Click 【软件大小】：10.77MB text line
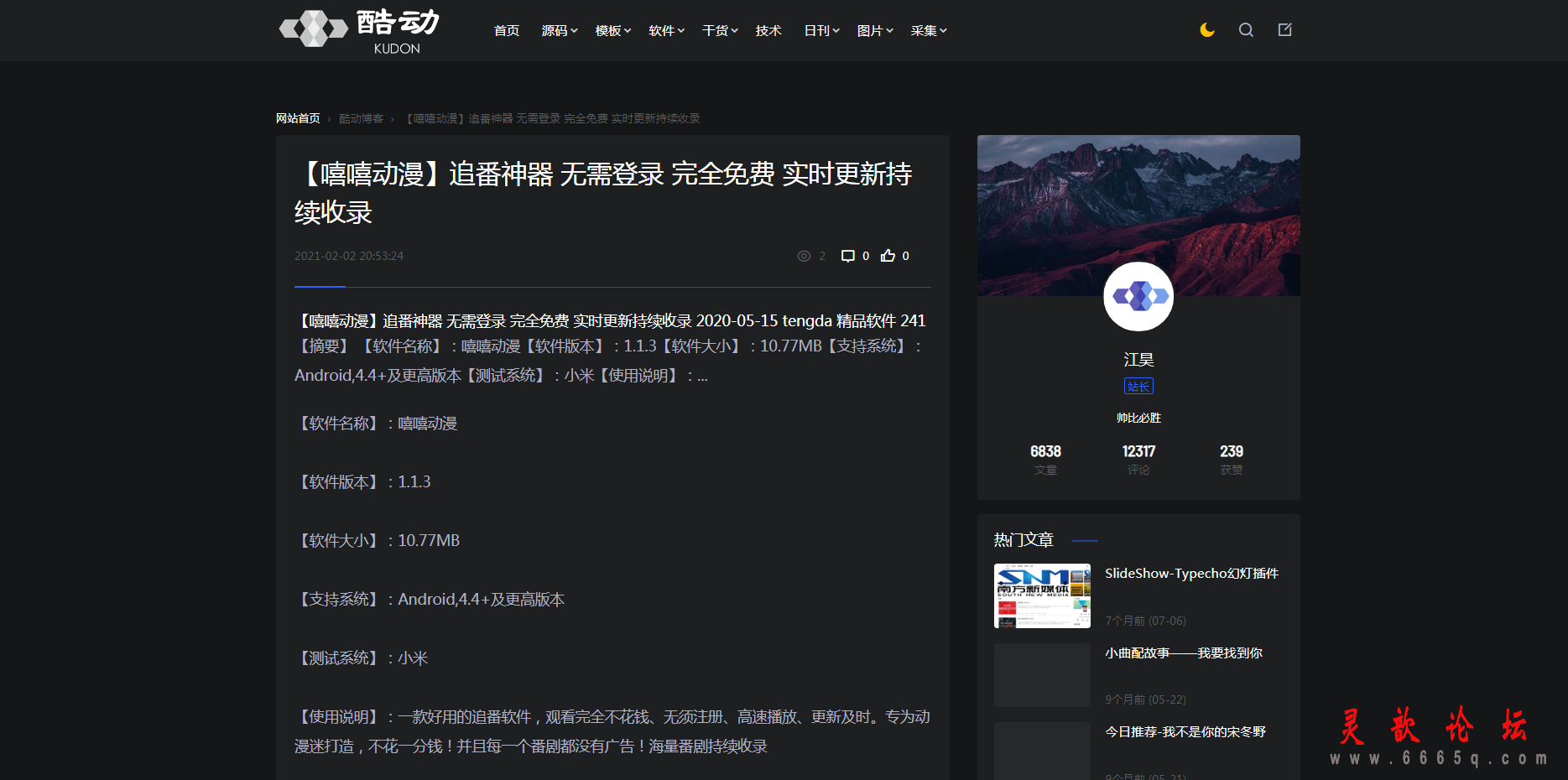 (x=378, y=541)
